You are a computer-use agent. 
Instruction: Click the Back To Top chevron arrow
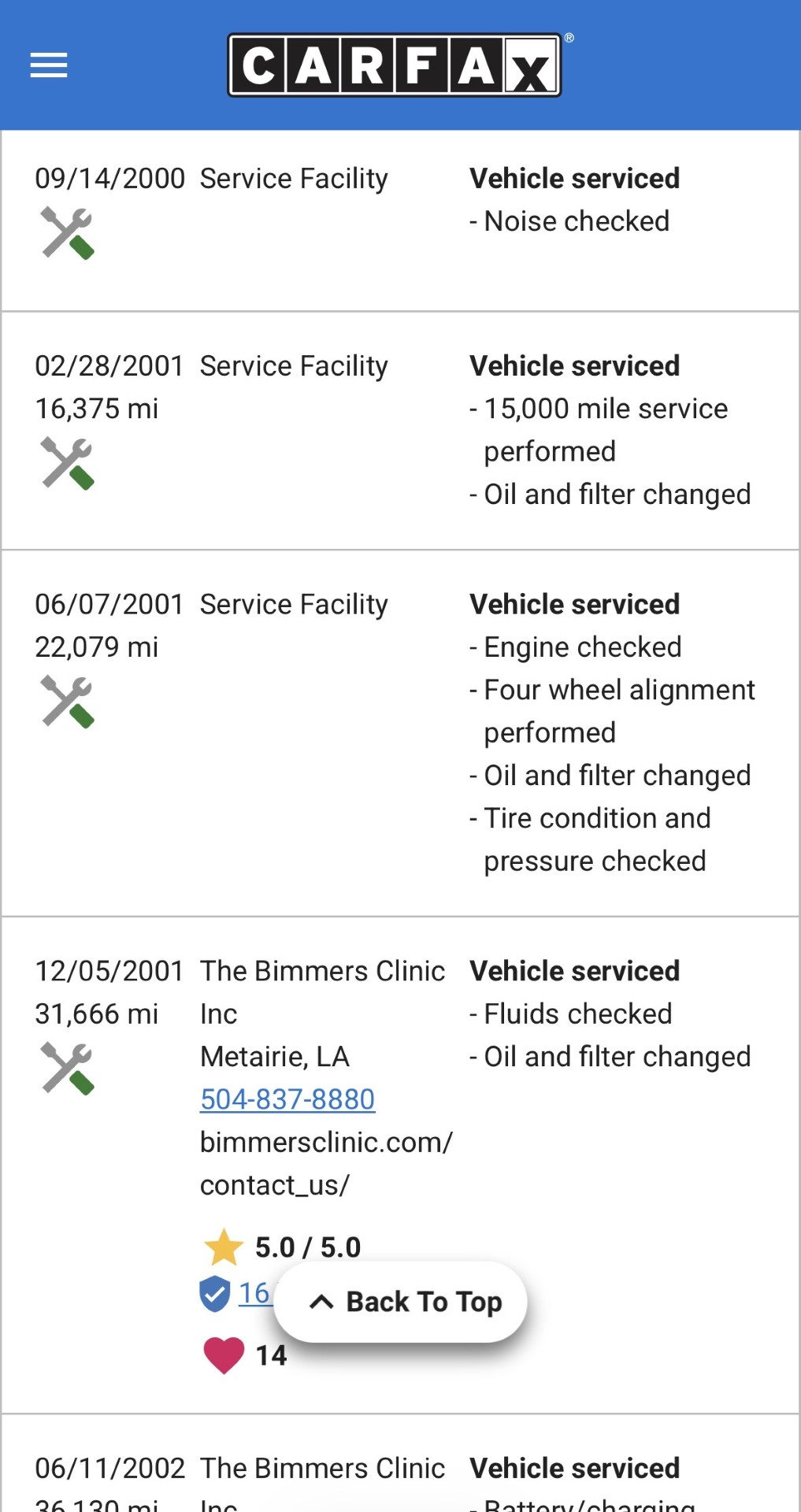[321, 1302]
